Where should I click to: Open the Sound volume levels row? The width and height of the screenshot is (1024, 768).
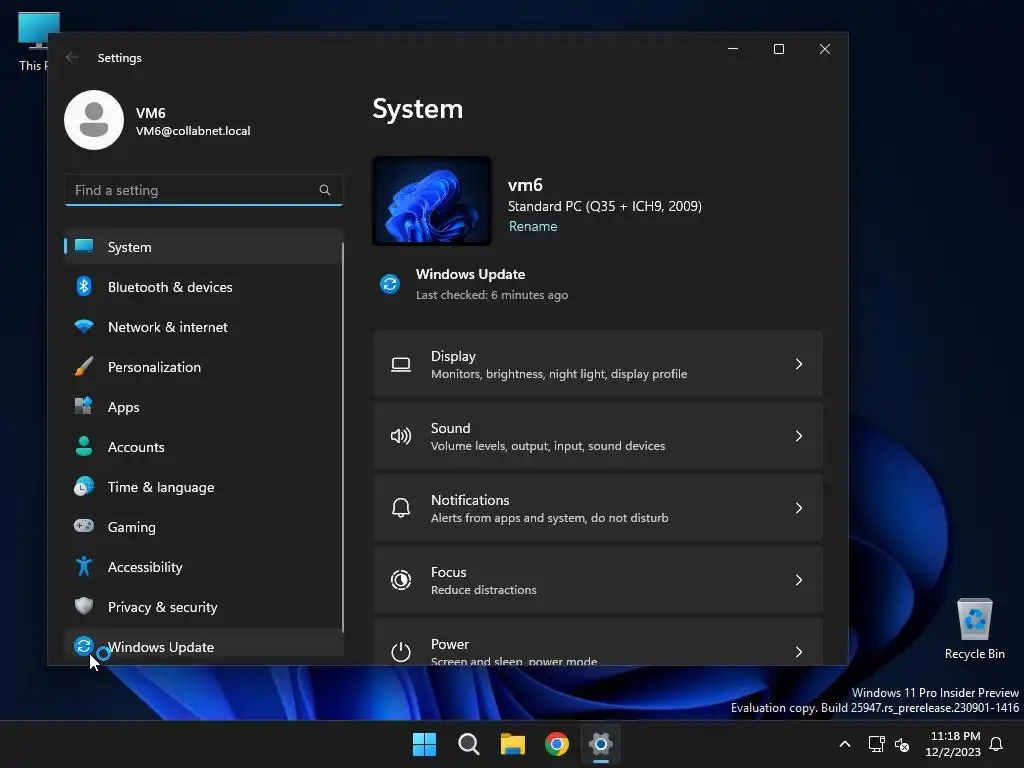tap(598, 436)
